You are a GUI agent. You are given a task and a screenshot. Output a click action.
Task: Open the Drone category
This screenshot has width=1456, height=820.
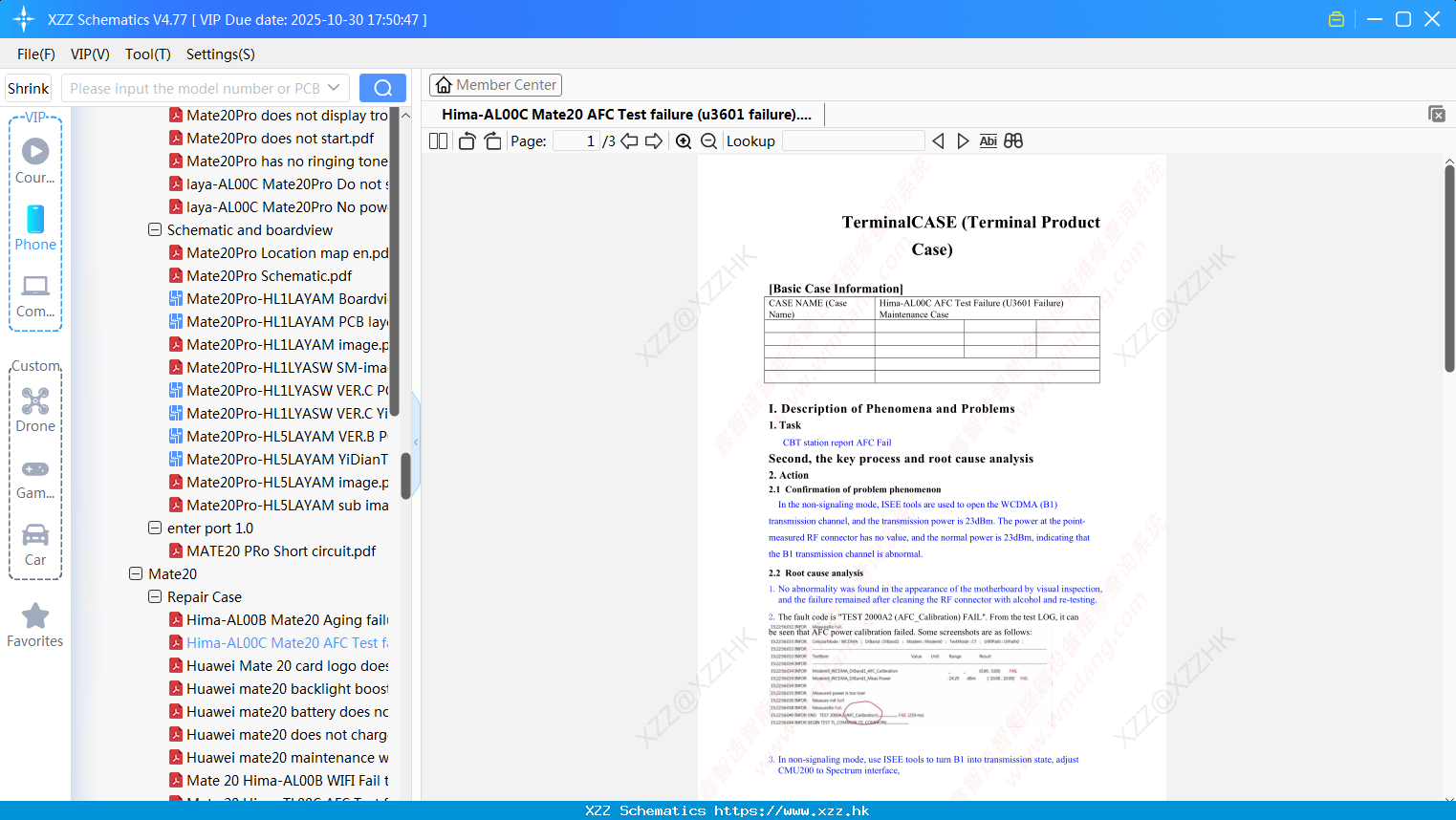point(35,410)
